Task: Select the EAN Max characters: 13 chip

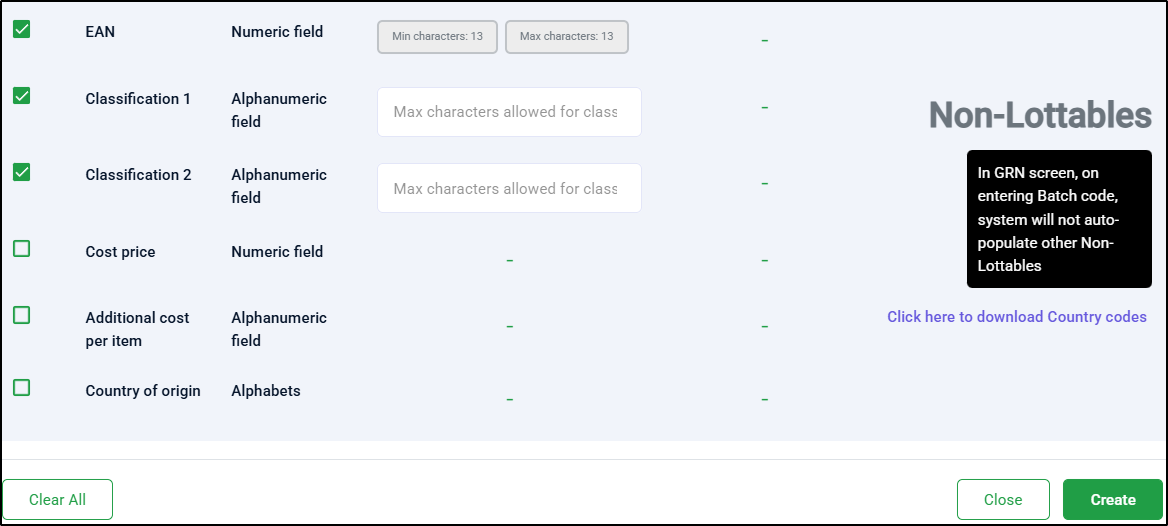Action: click(566, 37)
